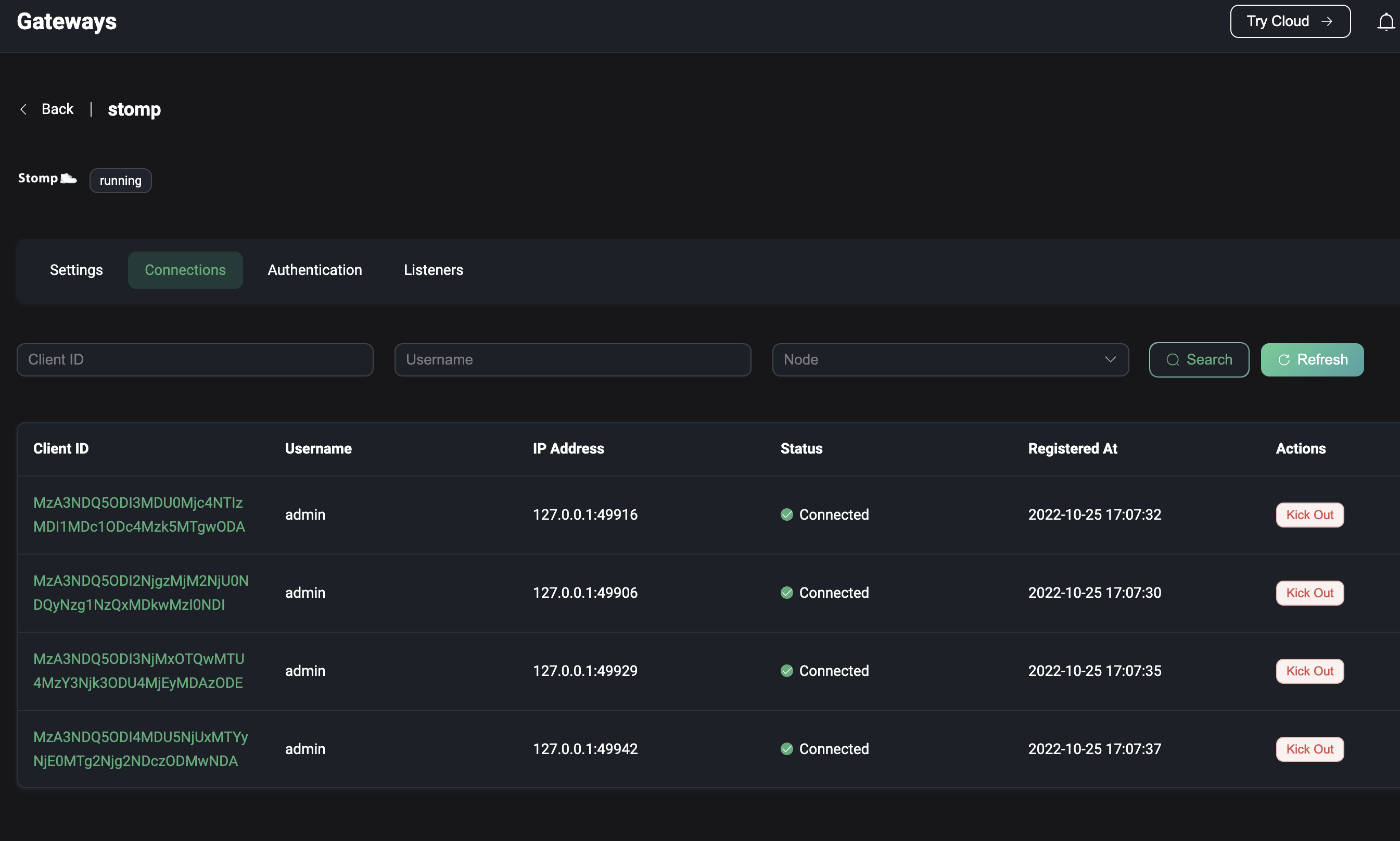Expand the Node dropdown chevron

(x=1110, y=359)
